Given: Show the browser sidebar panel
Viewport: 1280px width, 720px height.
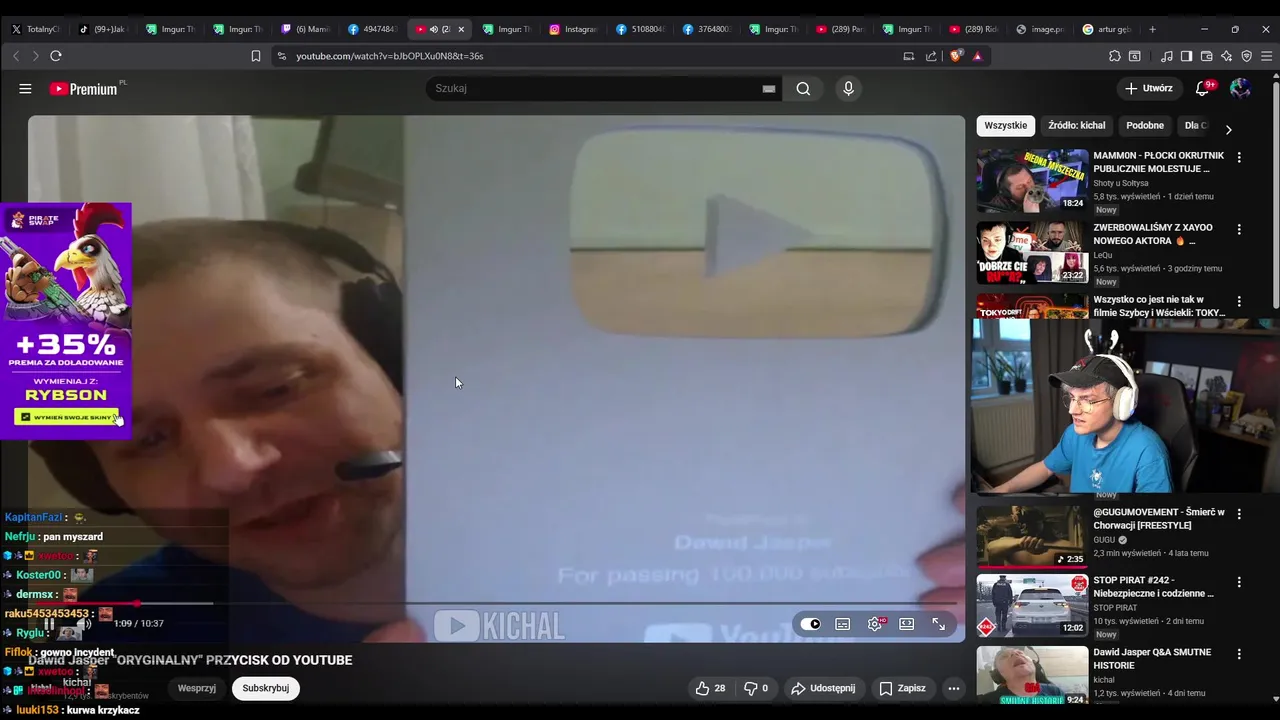Looking at the screenshot, I should coord(1186,56).
